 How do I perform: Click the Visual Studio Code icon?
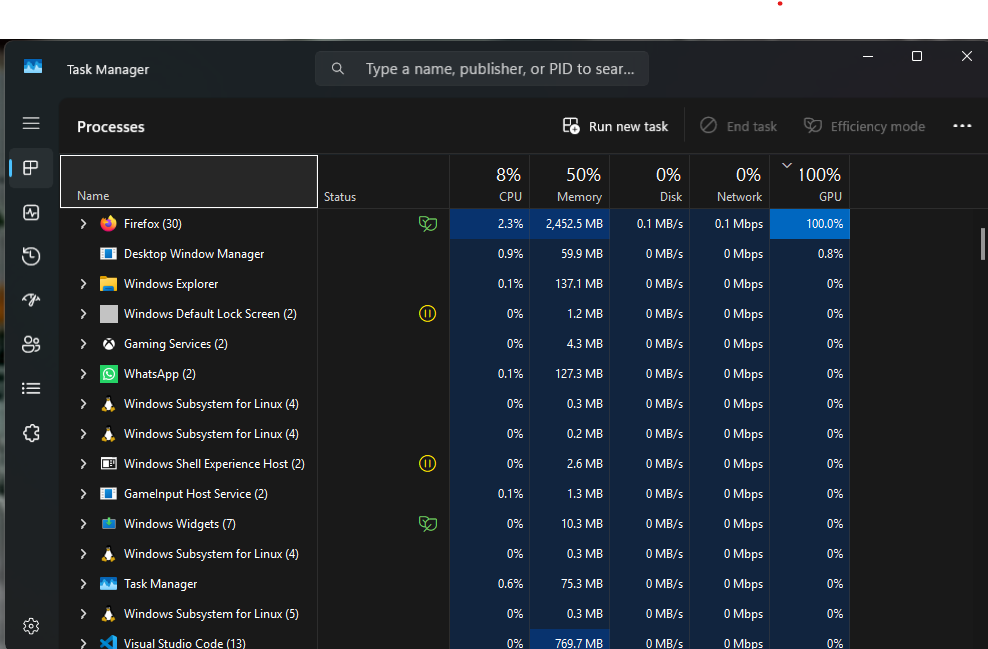click(x=108, y=642)
